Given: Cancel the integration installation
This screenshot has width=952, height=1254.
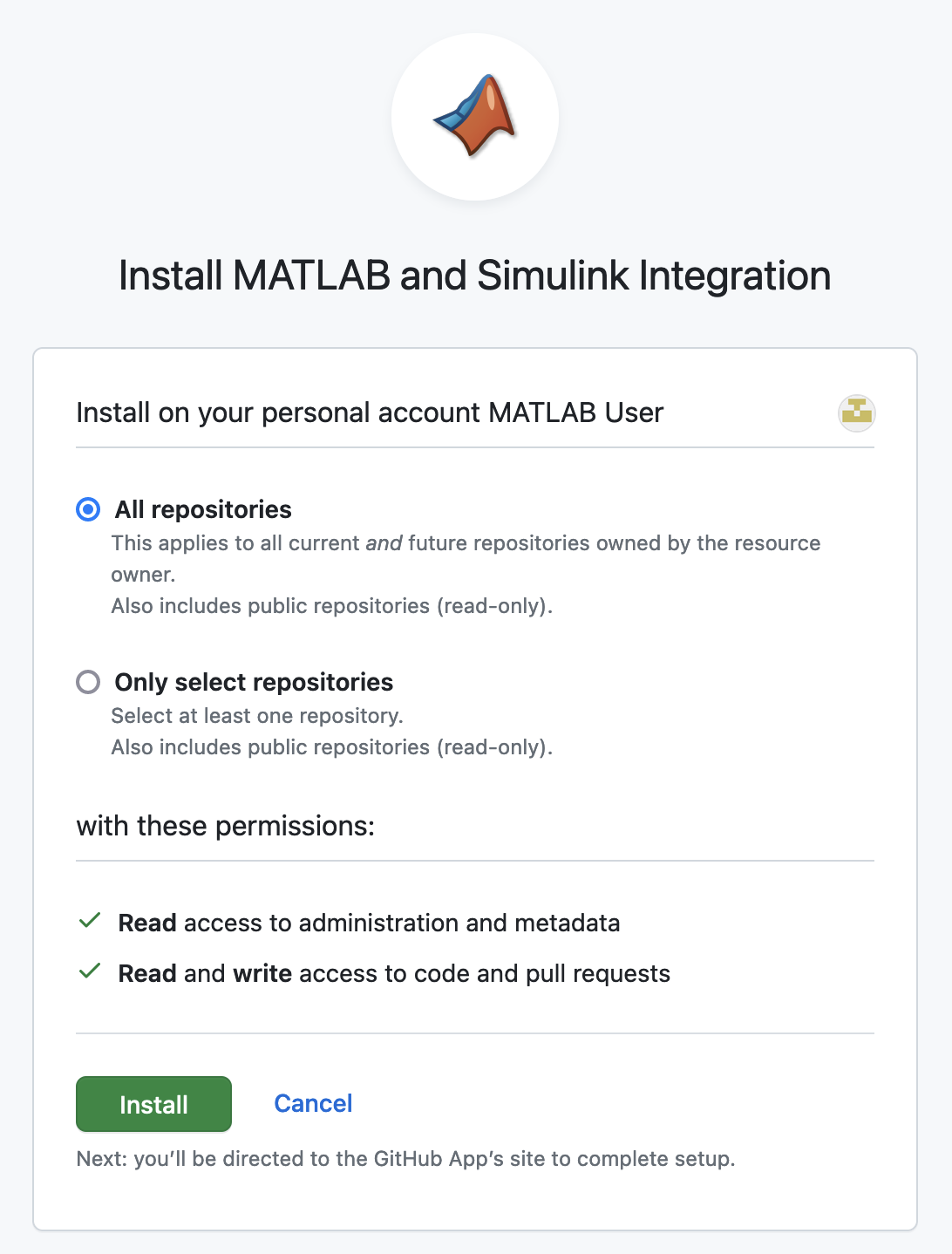Looking at the screenshot, I should pos(313,1103).
